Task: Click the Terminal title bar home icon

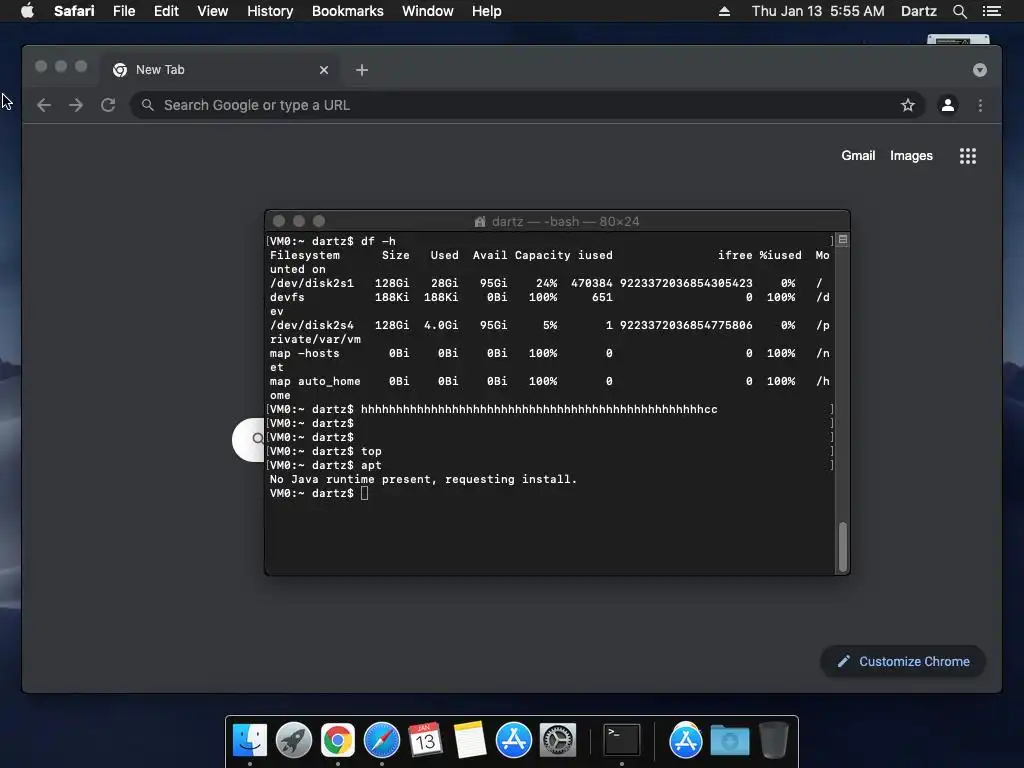Action: tap(480, 221)
